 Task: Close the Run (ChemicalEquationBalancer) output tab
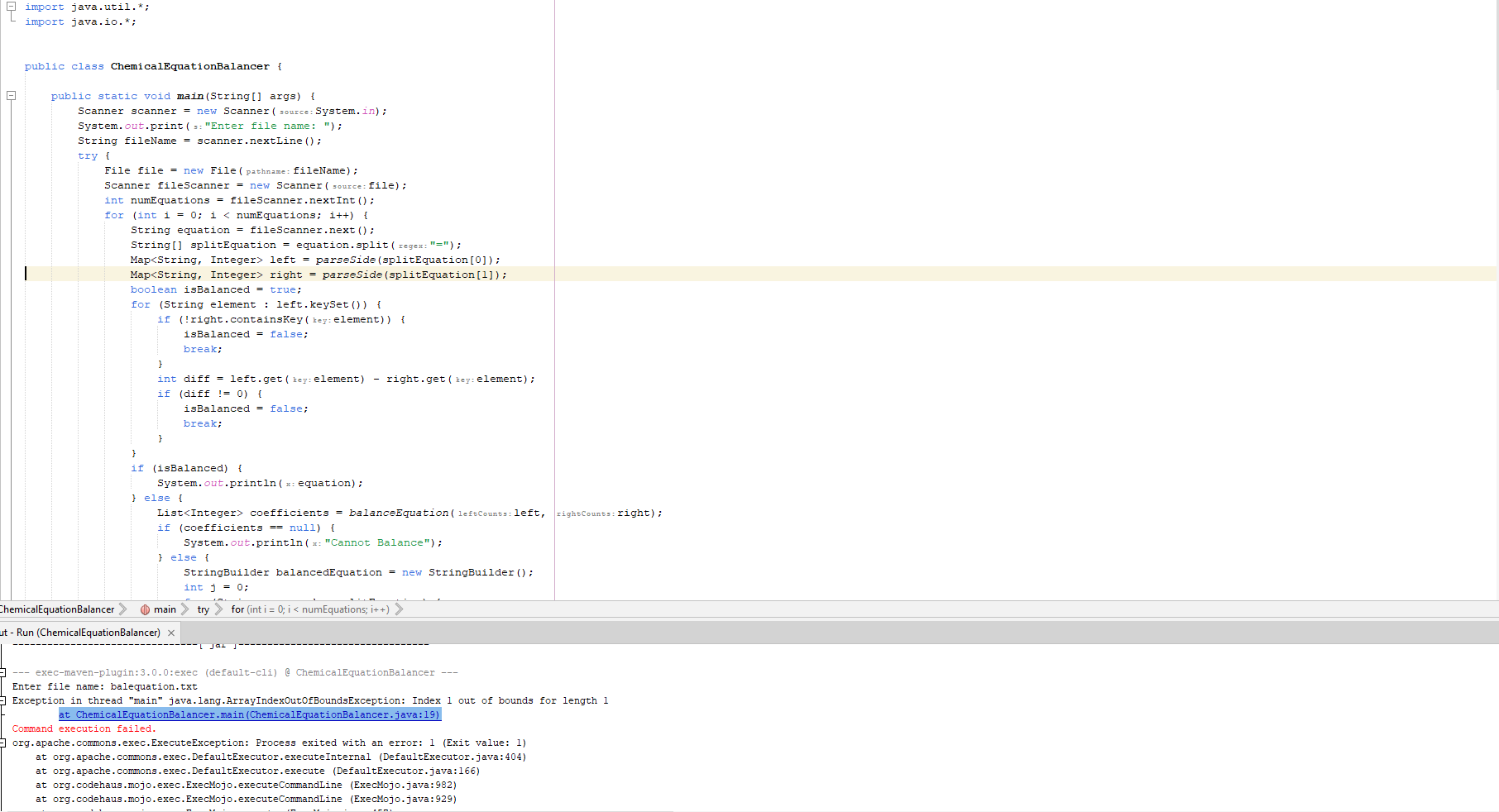pos(171,632)
